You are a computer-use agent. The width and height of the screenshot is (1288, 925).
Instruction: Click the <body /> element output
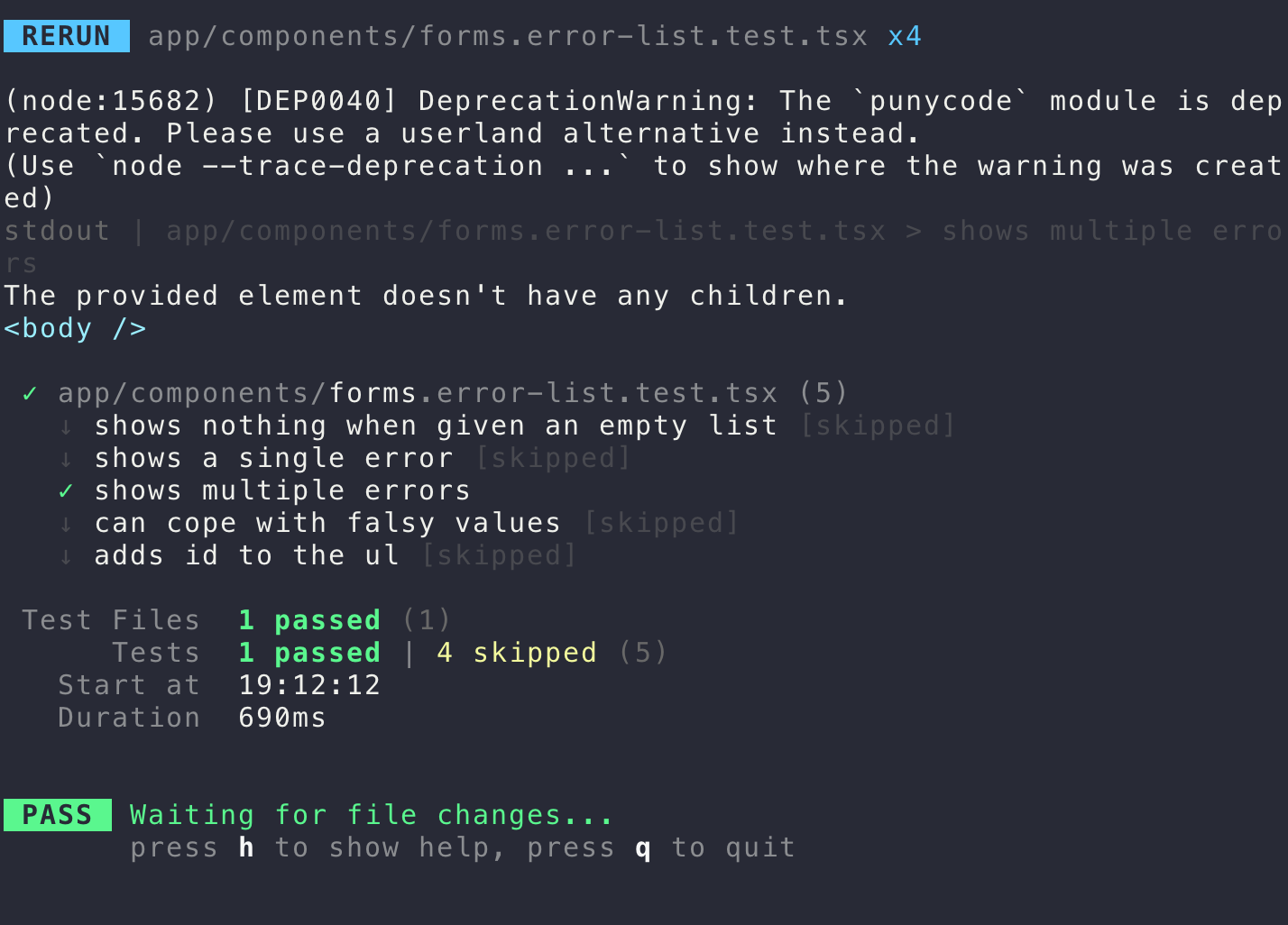pyautogui.click(x=75, y=328)
